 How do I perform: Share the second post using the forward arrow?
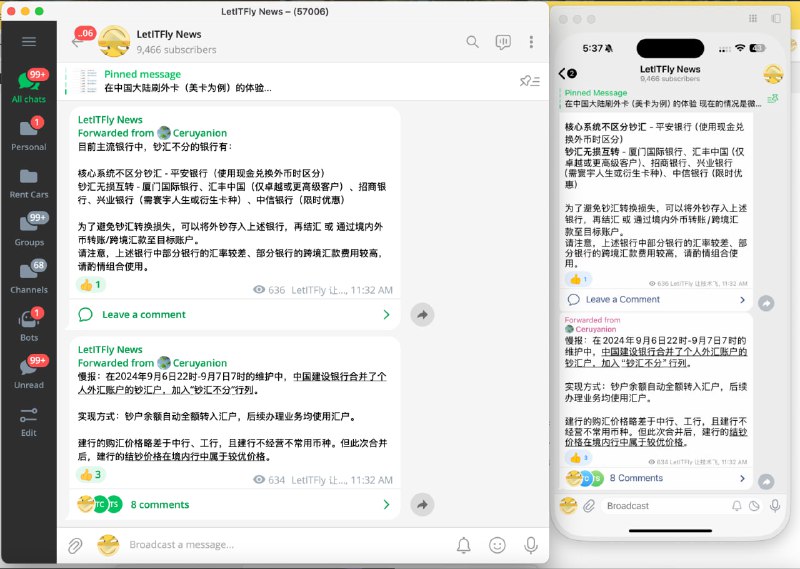[x=422, y=504]
